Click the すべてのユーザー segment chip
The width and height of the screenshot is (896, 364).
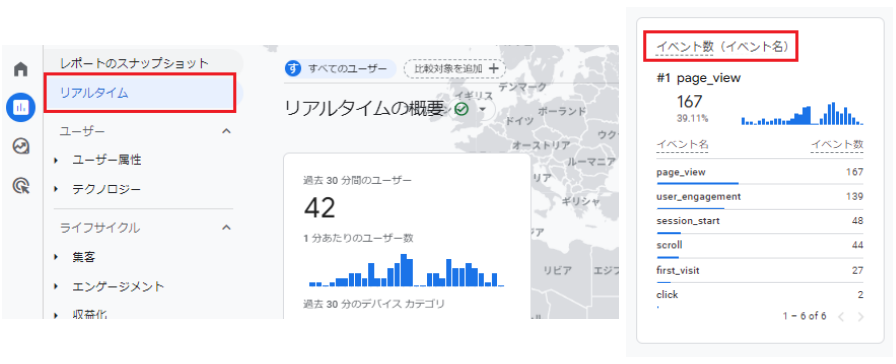341,69
